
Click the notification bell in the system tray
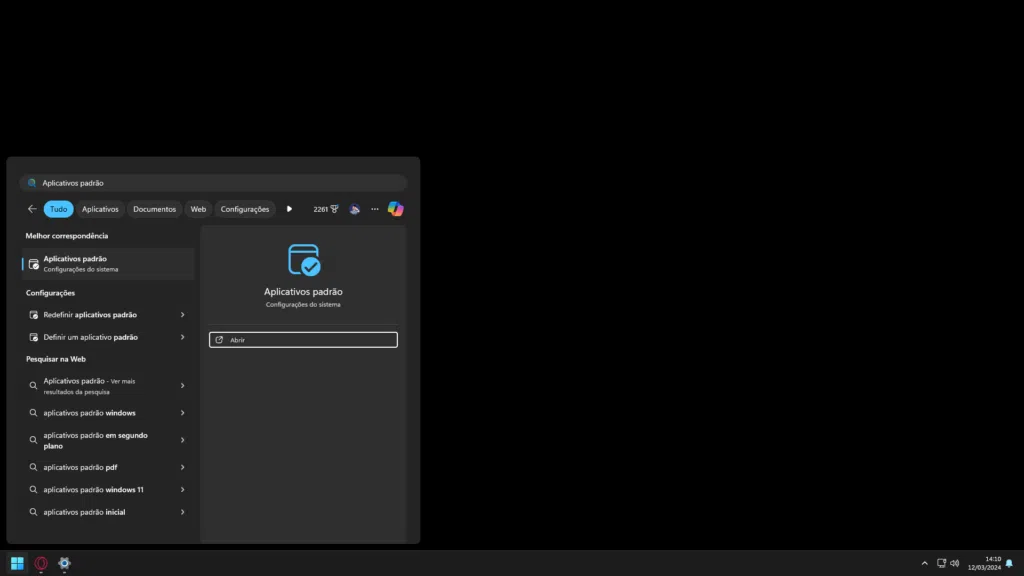pos(1009,563)
